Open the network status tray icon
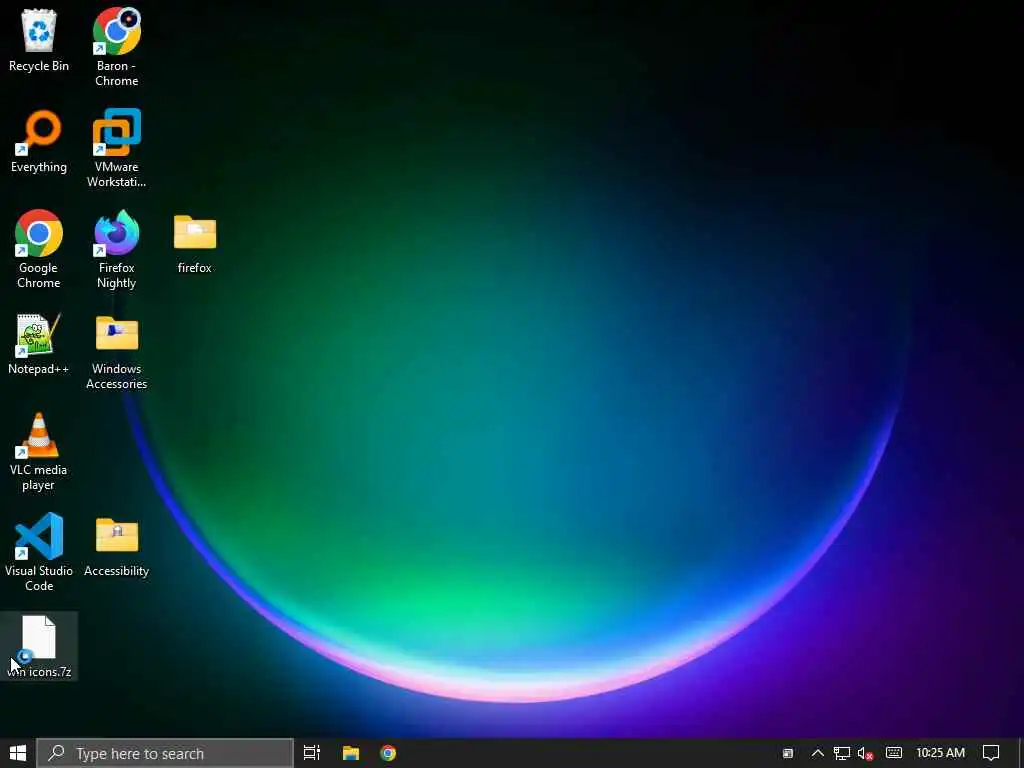The width and height of the screenshot is (1024, 768). pos(841,753)
